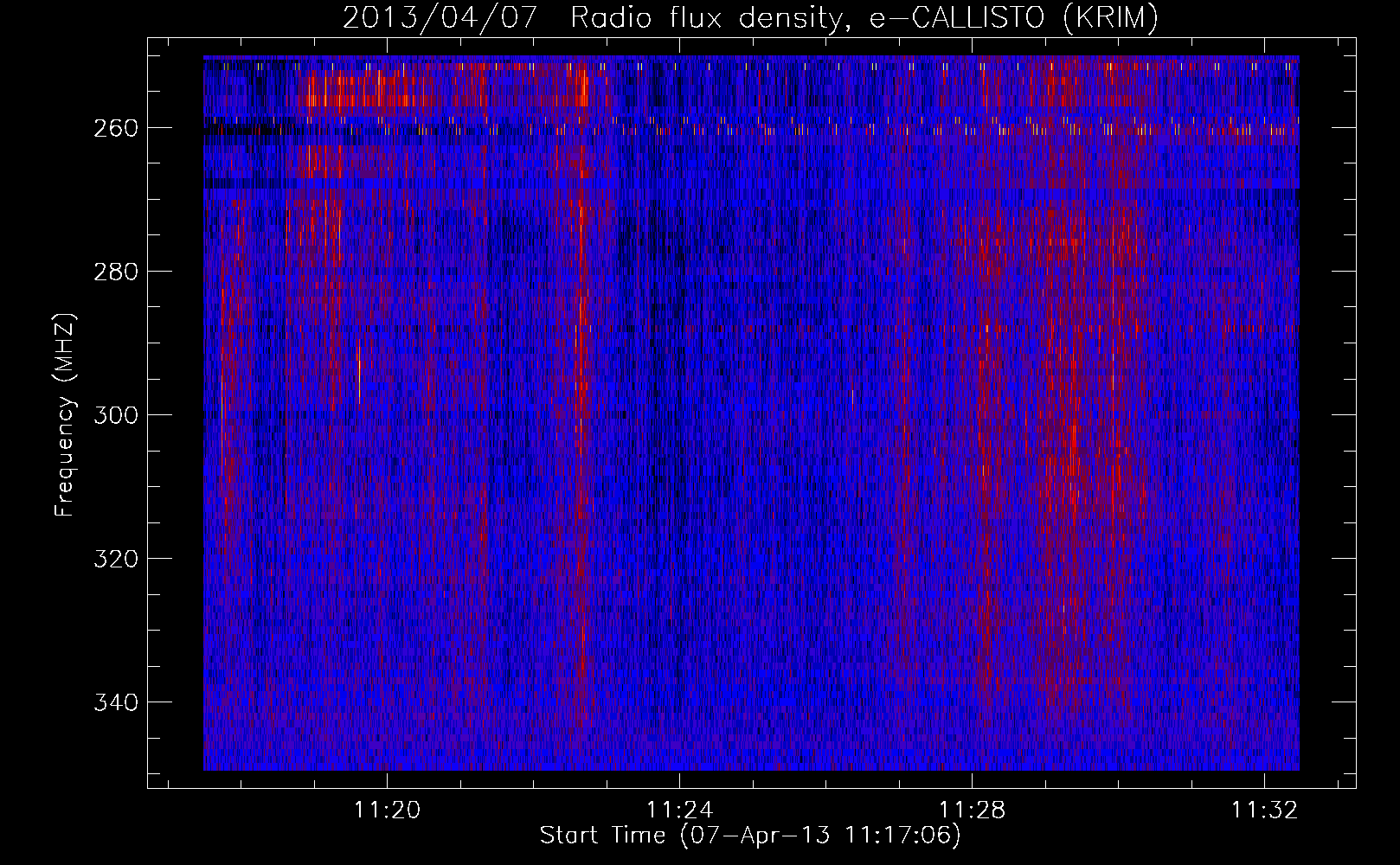Click the 11:20 time tick label

388,810
